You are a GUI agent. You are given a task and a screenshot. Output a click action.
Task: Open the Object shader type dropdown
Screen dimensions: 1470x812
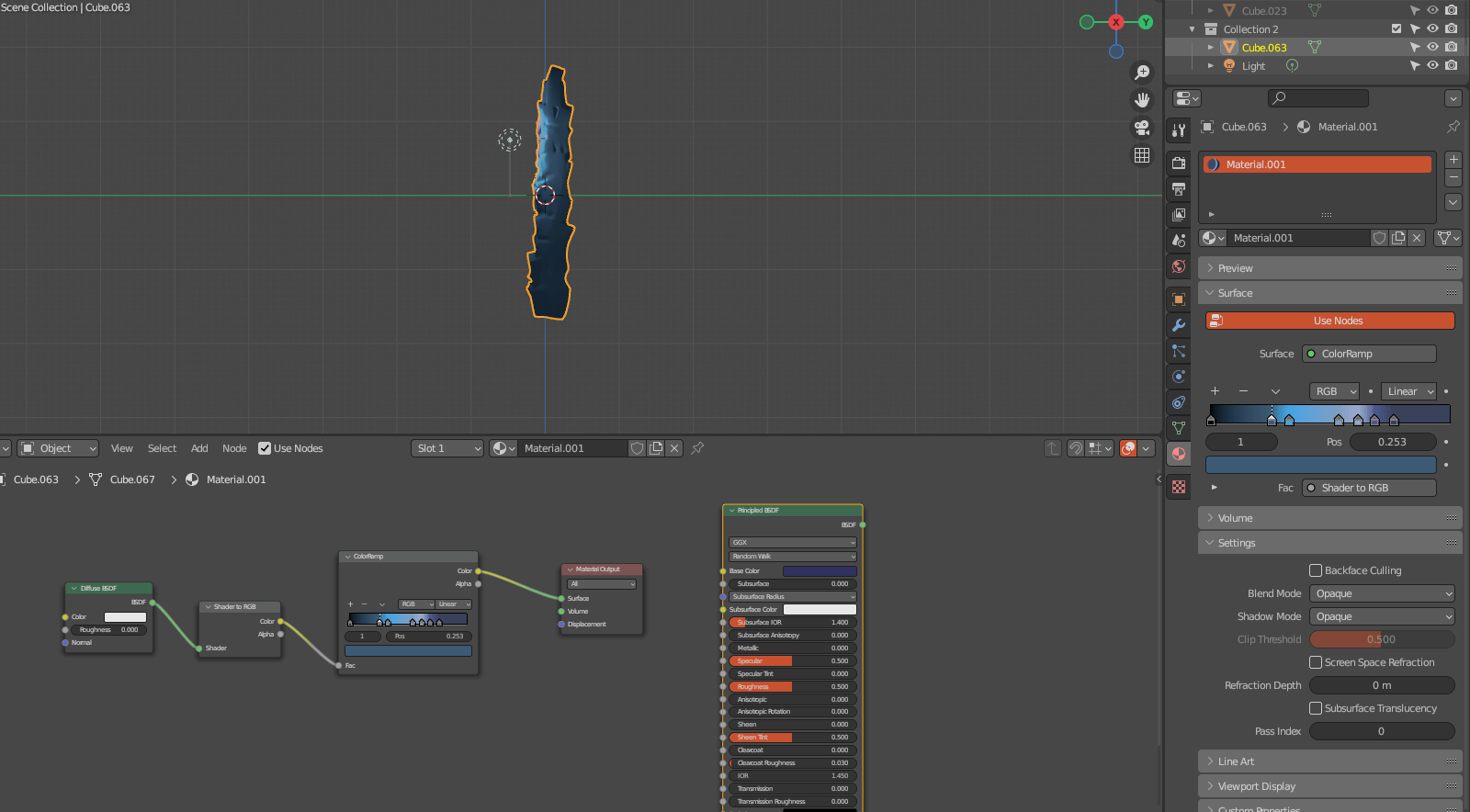click(58, 448)
